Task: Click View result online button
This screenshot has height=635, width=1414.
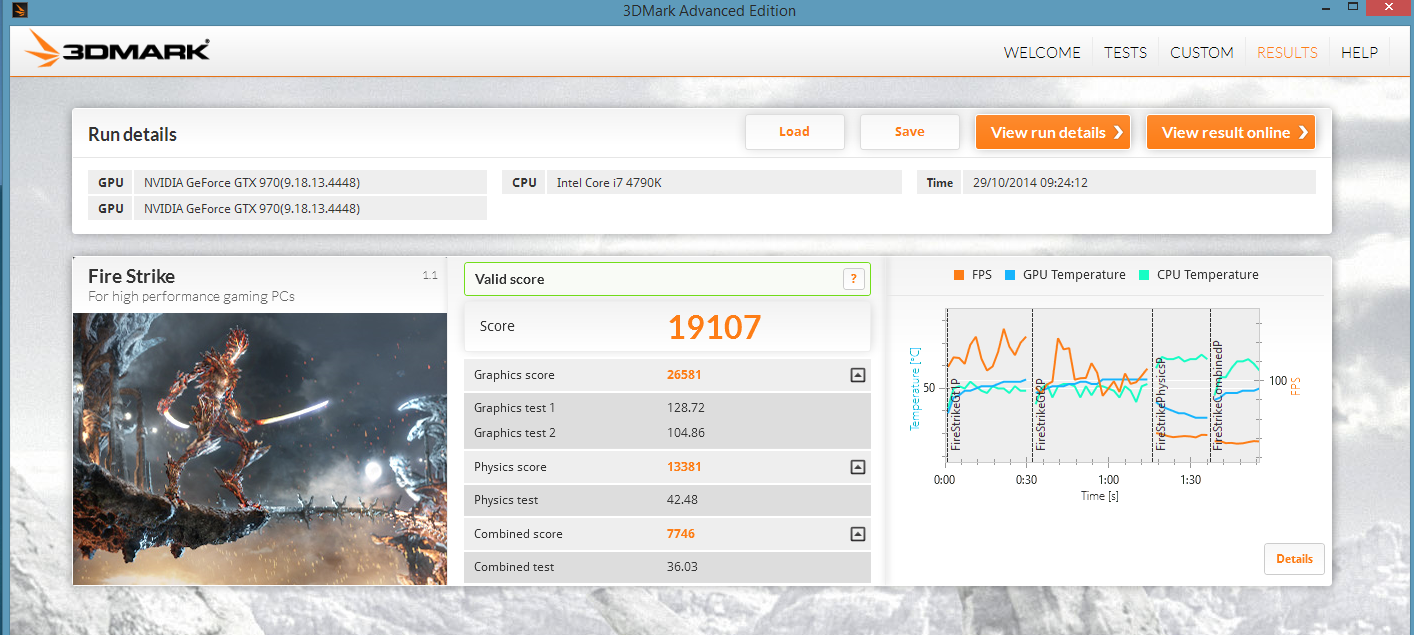Action: pos(1231,132)
